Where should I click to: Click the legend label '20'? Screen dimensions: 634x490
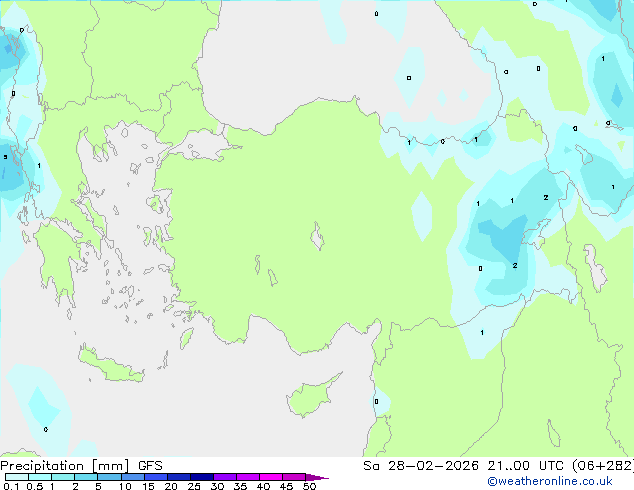click(171, 486)
